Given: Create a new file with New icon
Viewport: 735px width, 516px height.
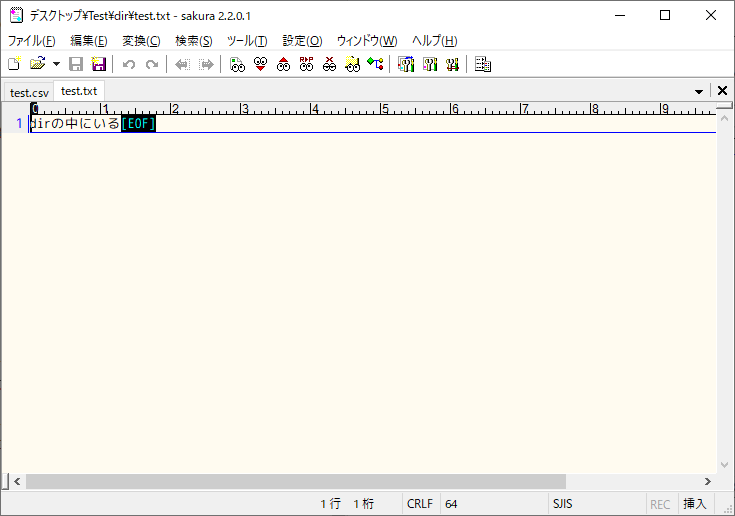Looking at the screenshot, I should [x=15, y=64].
